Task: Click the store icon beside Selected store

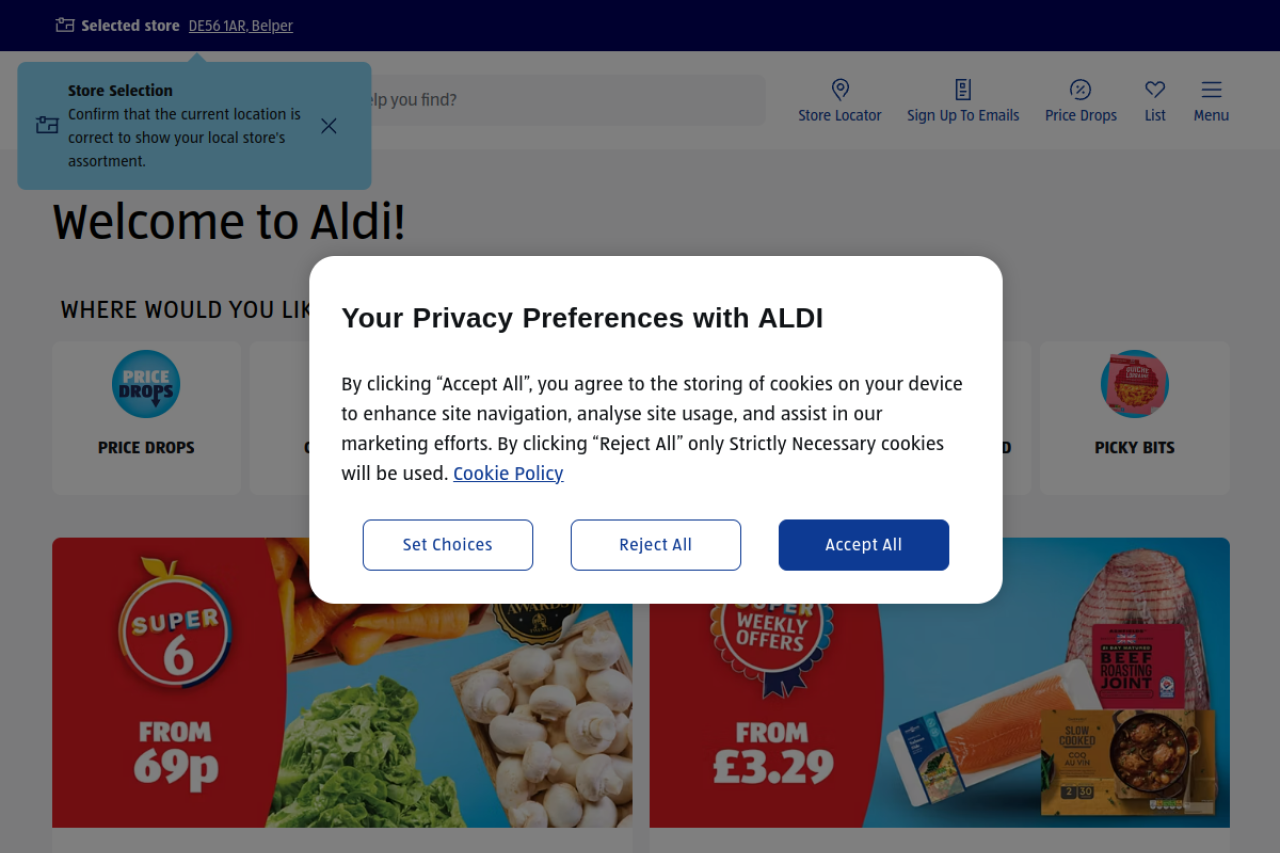Action: click(65, 25)
